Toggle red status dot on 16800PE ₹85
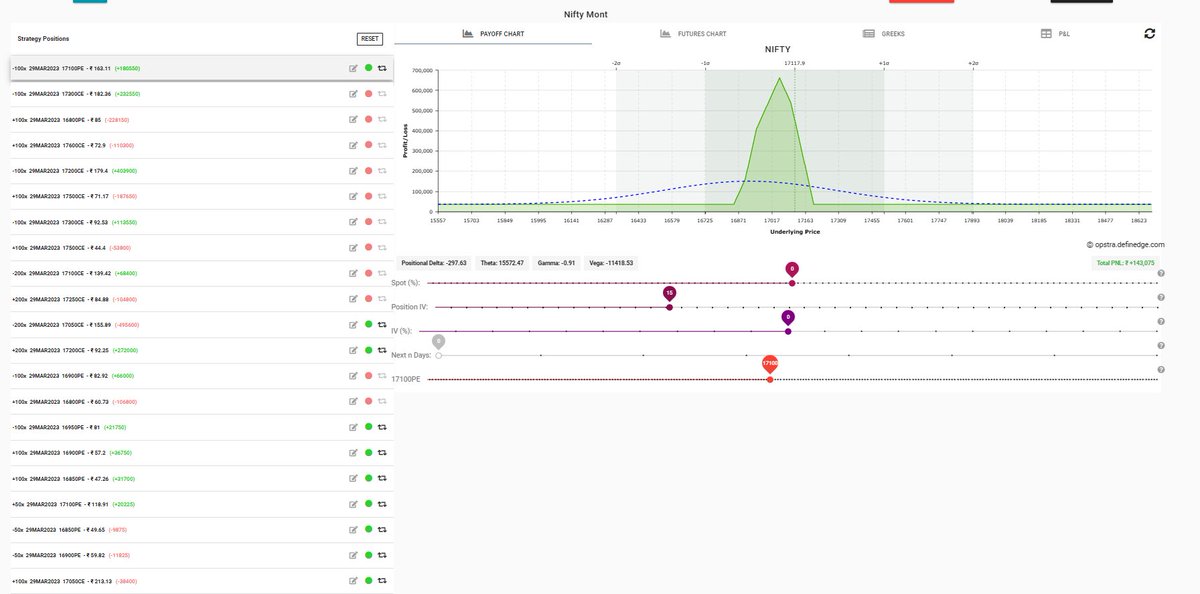 368,119
